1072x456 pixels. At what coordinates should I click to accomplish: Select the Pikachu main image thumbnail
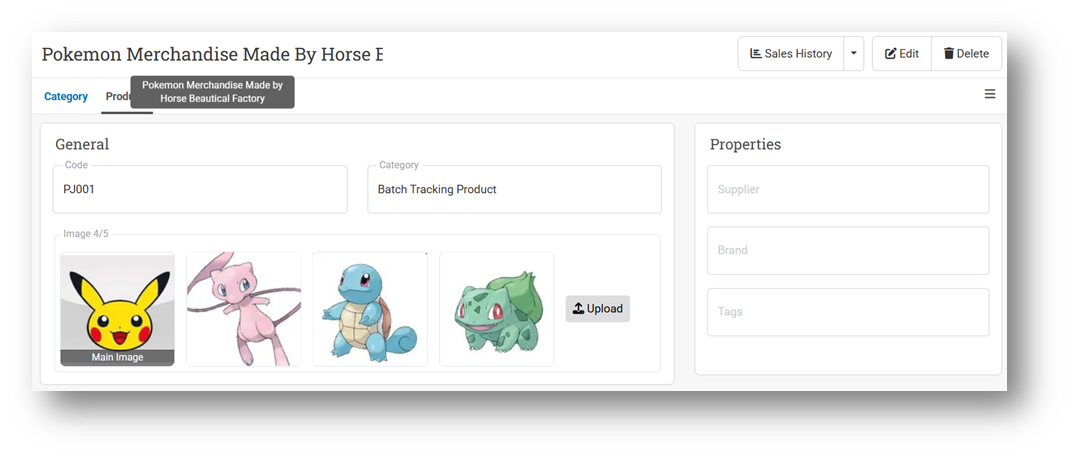tap(118, 309)
